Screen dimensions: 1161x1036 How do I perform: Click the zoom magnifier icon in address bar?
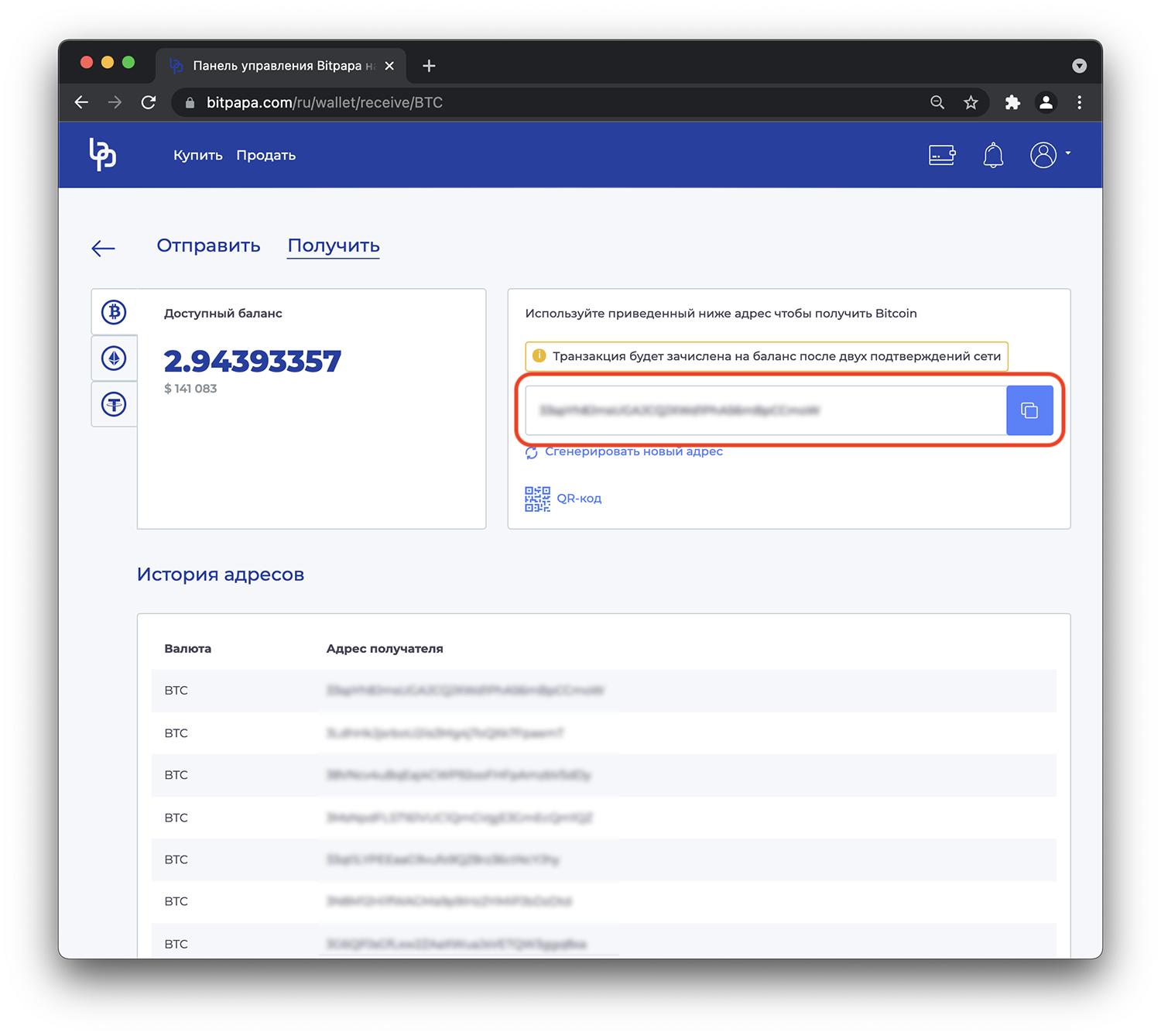[937, 102]
